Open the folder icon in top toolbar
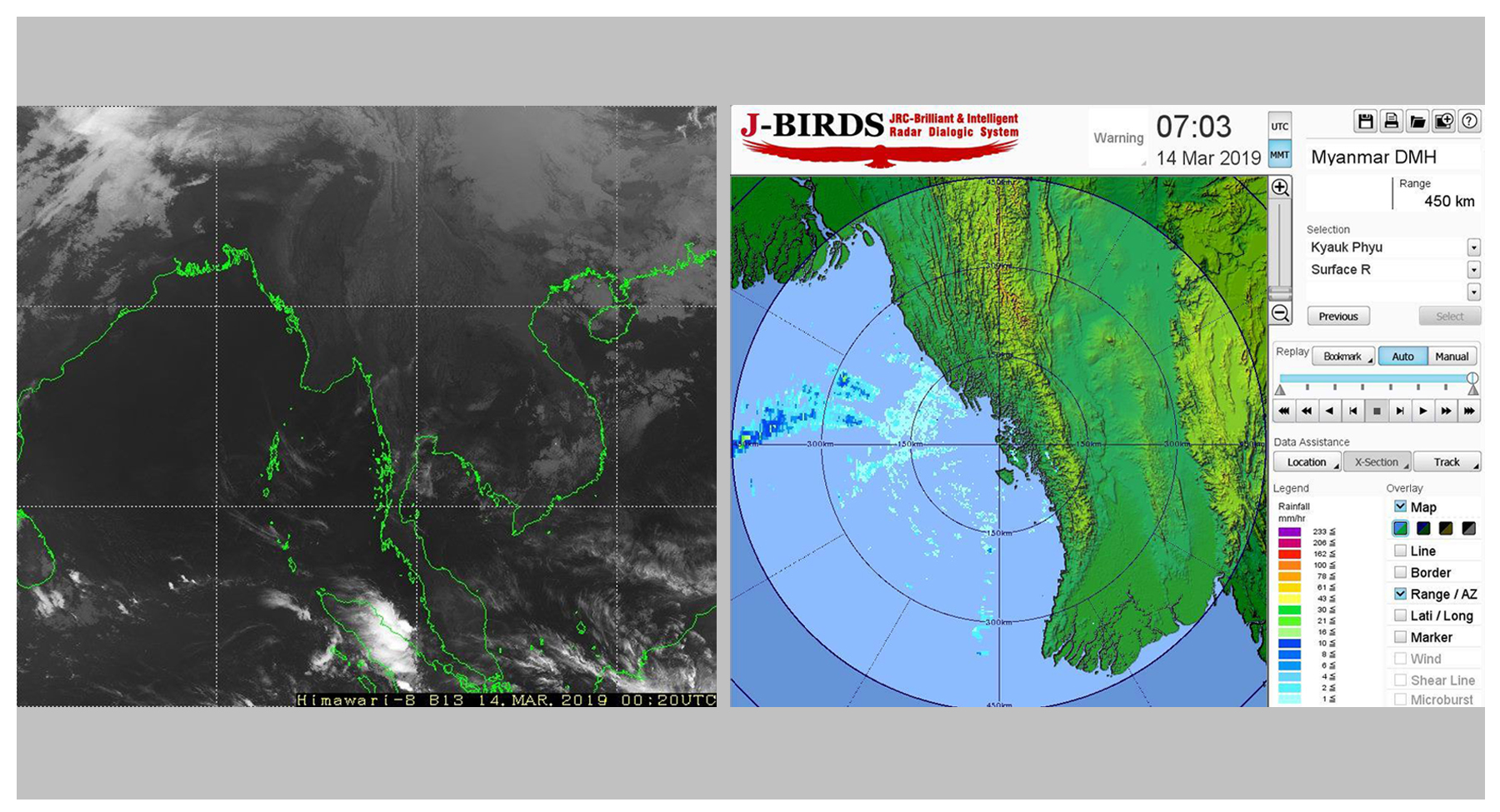 [1417, 122]
